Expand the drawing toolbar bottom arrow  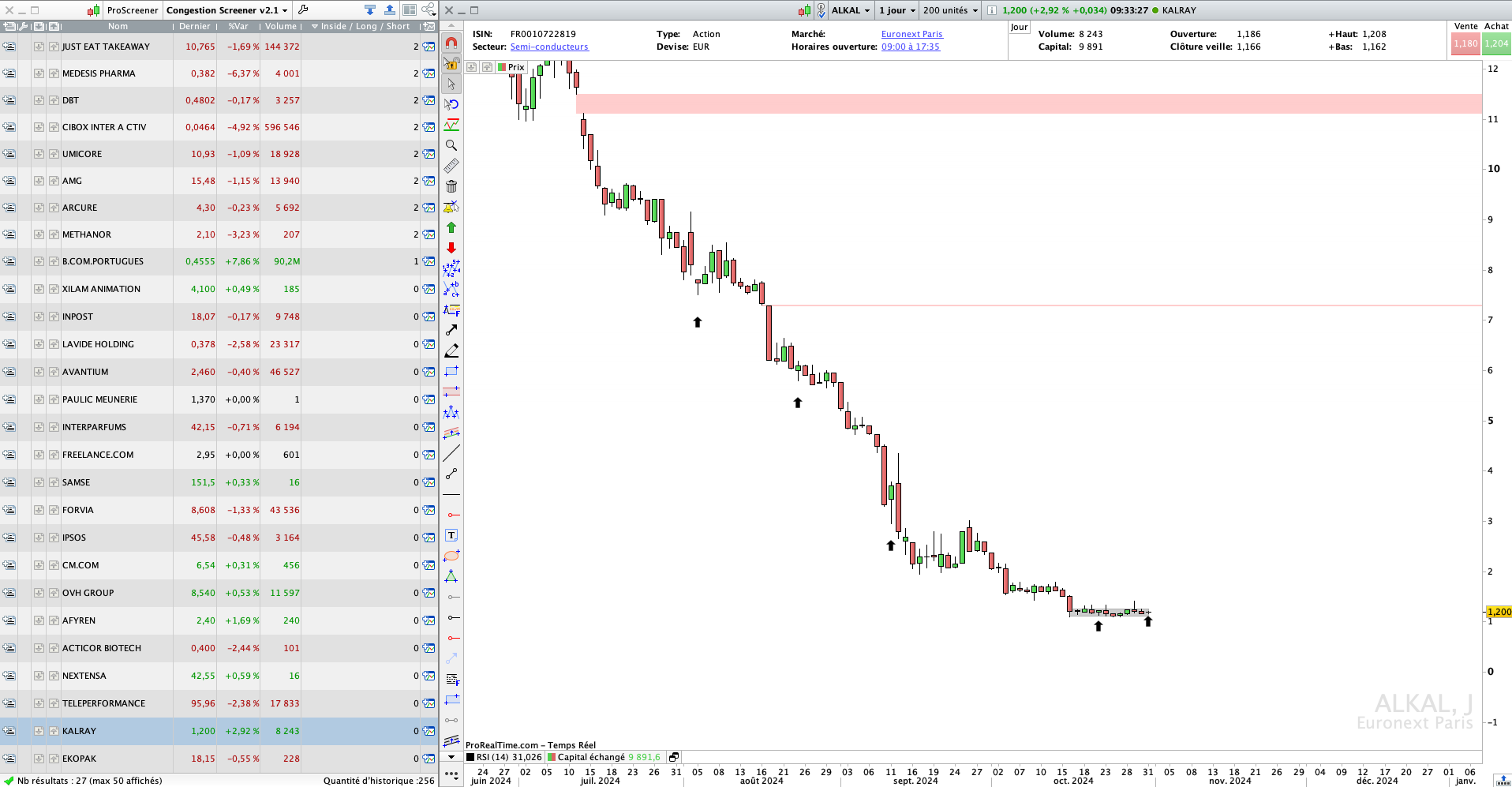[451, 757]
